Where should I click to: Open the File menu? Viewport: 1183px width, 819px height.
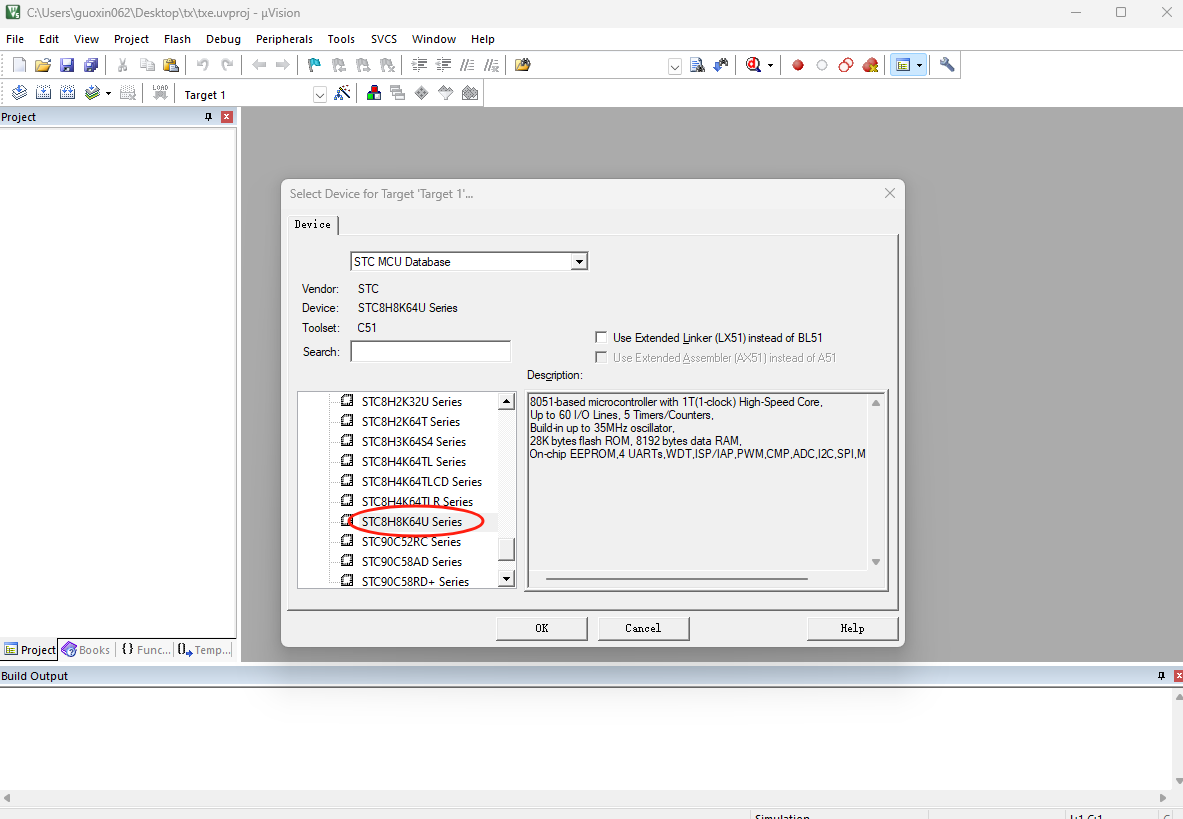click(x=15, y=39)
